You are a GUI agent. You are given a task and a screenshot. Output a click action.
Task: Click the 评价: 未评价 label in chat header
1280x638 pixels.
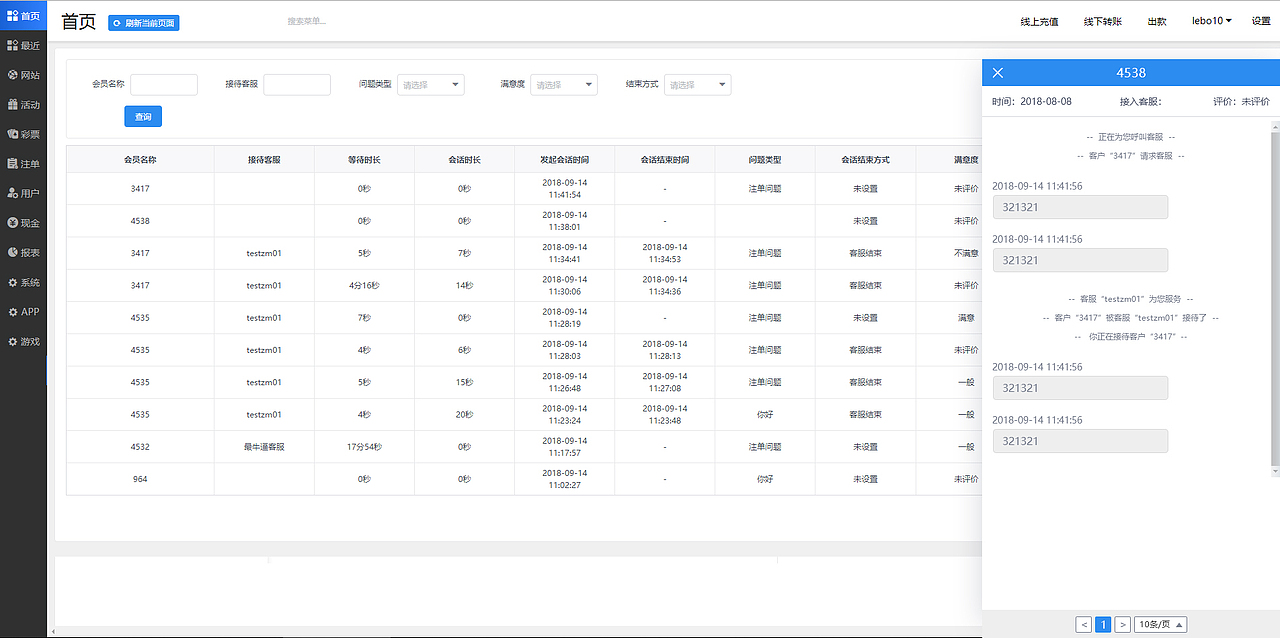[1241, 102]
